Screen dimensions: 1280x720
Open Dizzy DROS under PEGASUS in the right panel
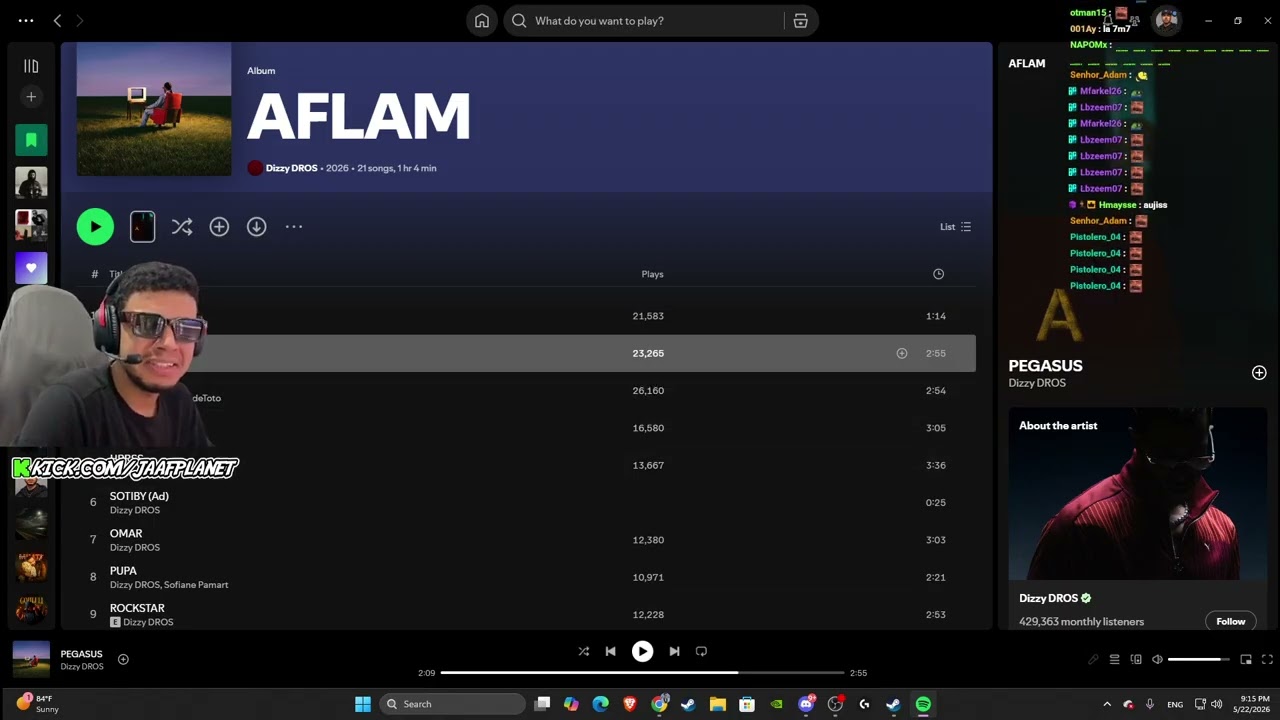tap(1037, 383)
